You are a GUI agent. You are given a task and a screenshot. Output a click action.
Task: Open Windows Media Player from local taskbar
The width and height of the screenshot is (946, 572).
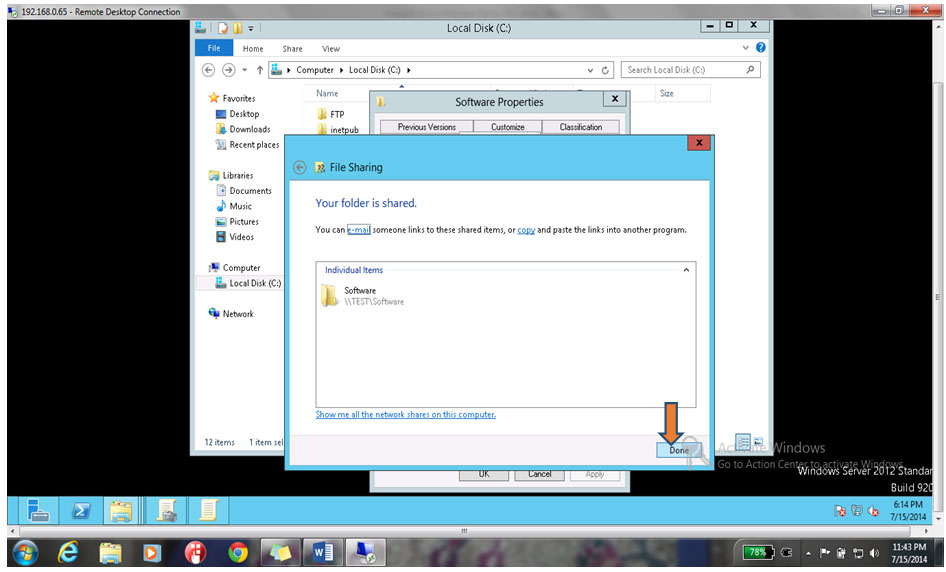[151, 553]
